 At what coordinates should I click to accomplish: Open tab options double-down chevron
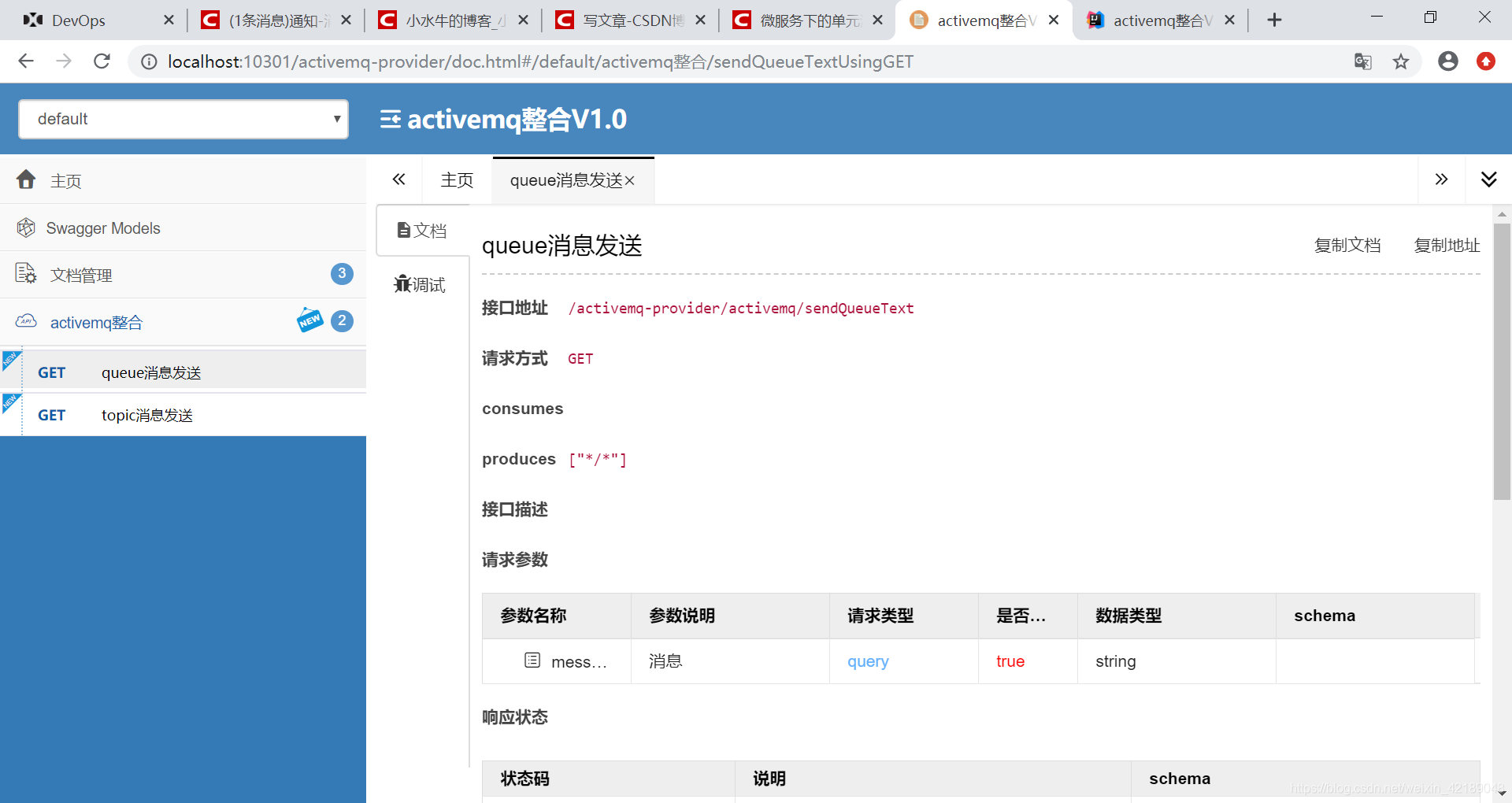1488,179
